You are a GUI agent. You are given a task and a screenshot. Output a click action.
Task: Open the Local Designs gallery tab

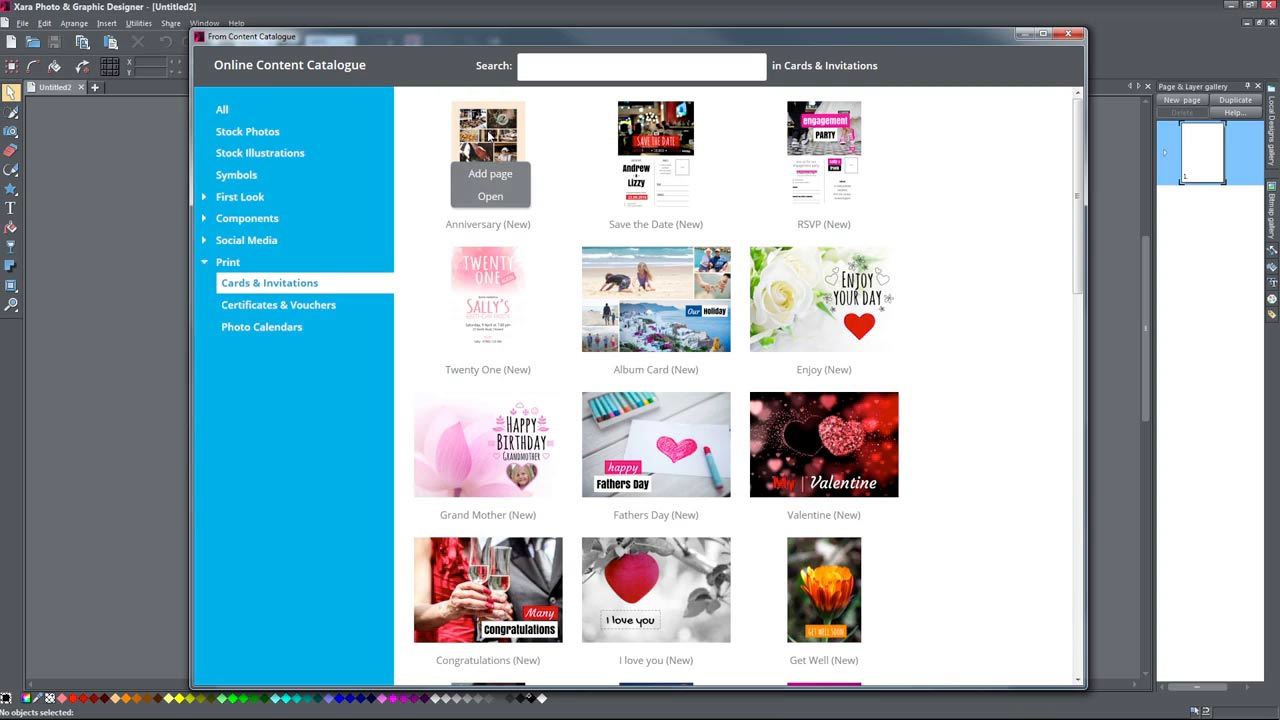click(1272, 130)
